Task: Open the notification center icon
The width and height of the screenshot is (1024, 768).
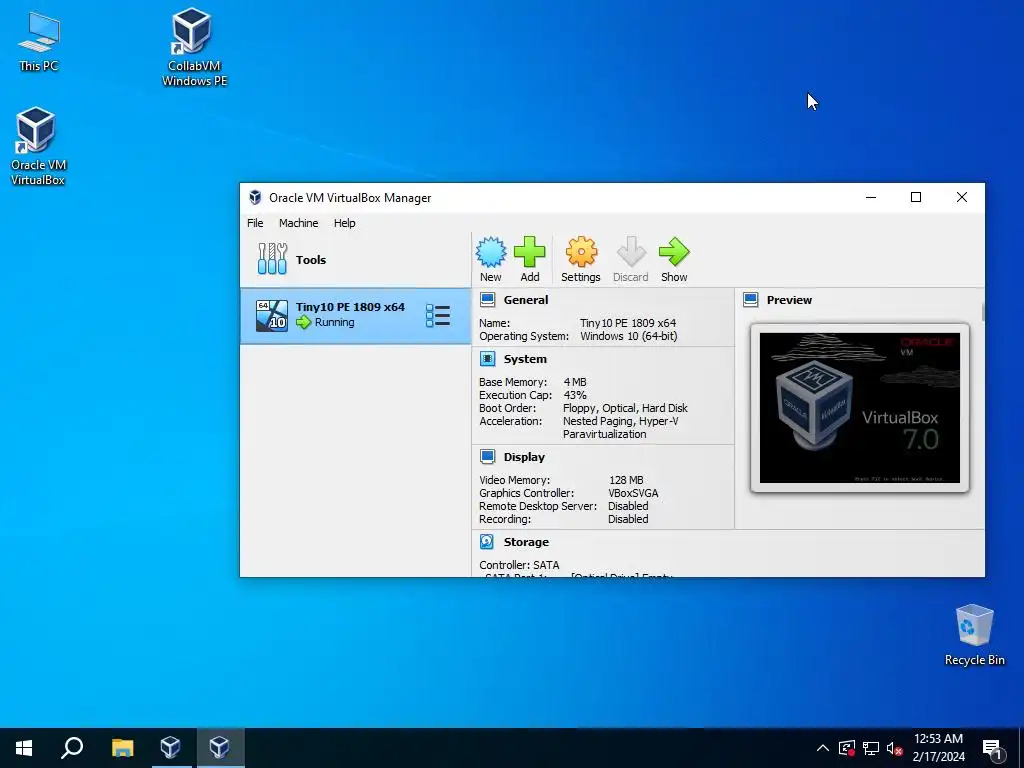Action: click(993, 749)
